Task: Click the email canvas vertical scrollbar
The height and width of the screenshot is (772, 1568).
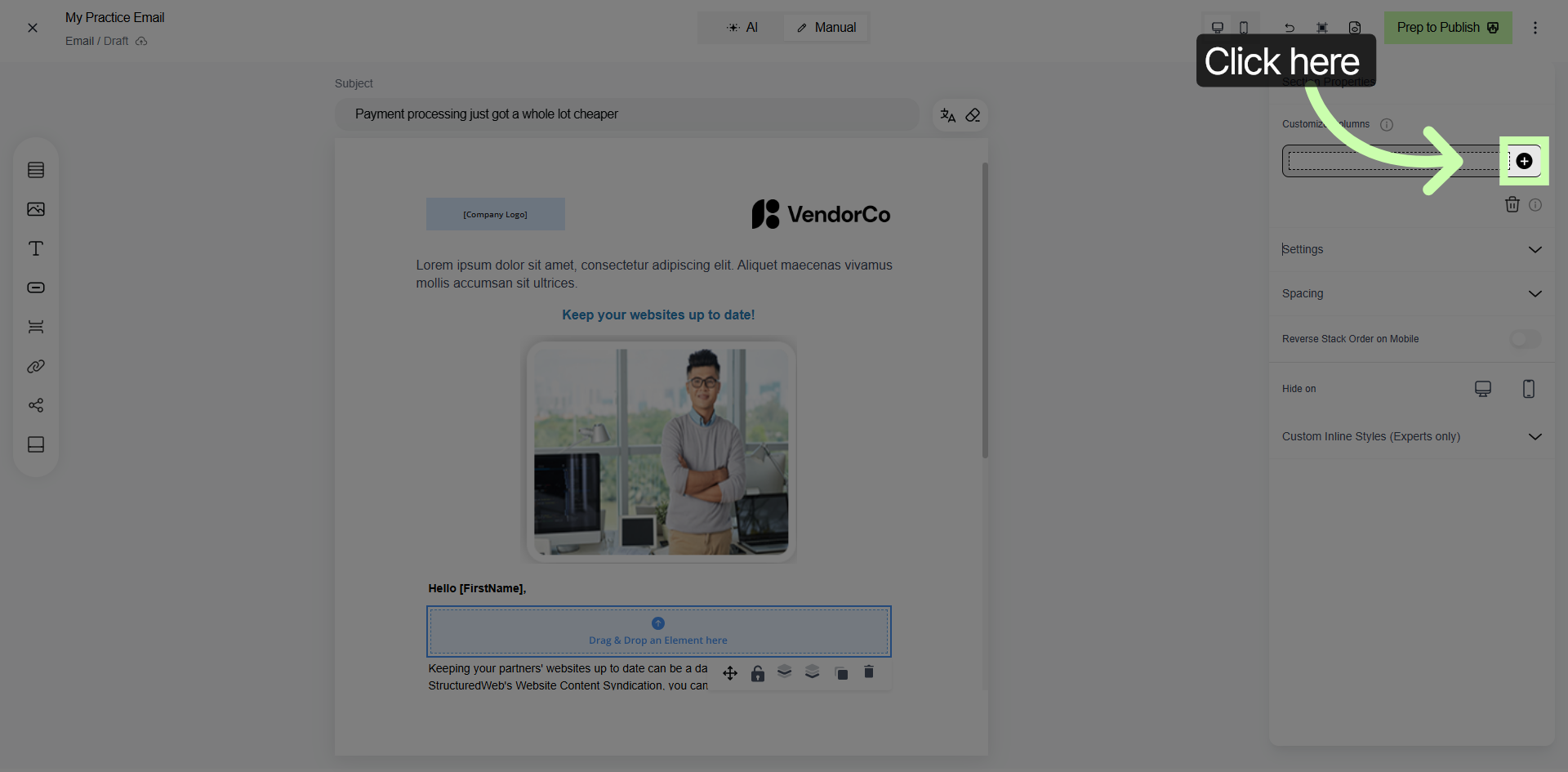Action: coord(985,310)
